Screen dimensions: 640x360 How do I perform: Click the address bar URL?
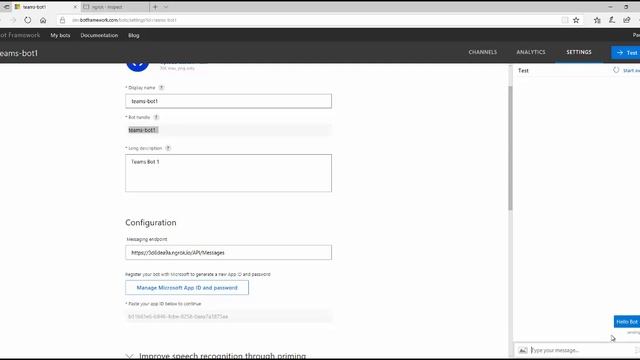click(124, 20)
